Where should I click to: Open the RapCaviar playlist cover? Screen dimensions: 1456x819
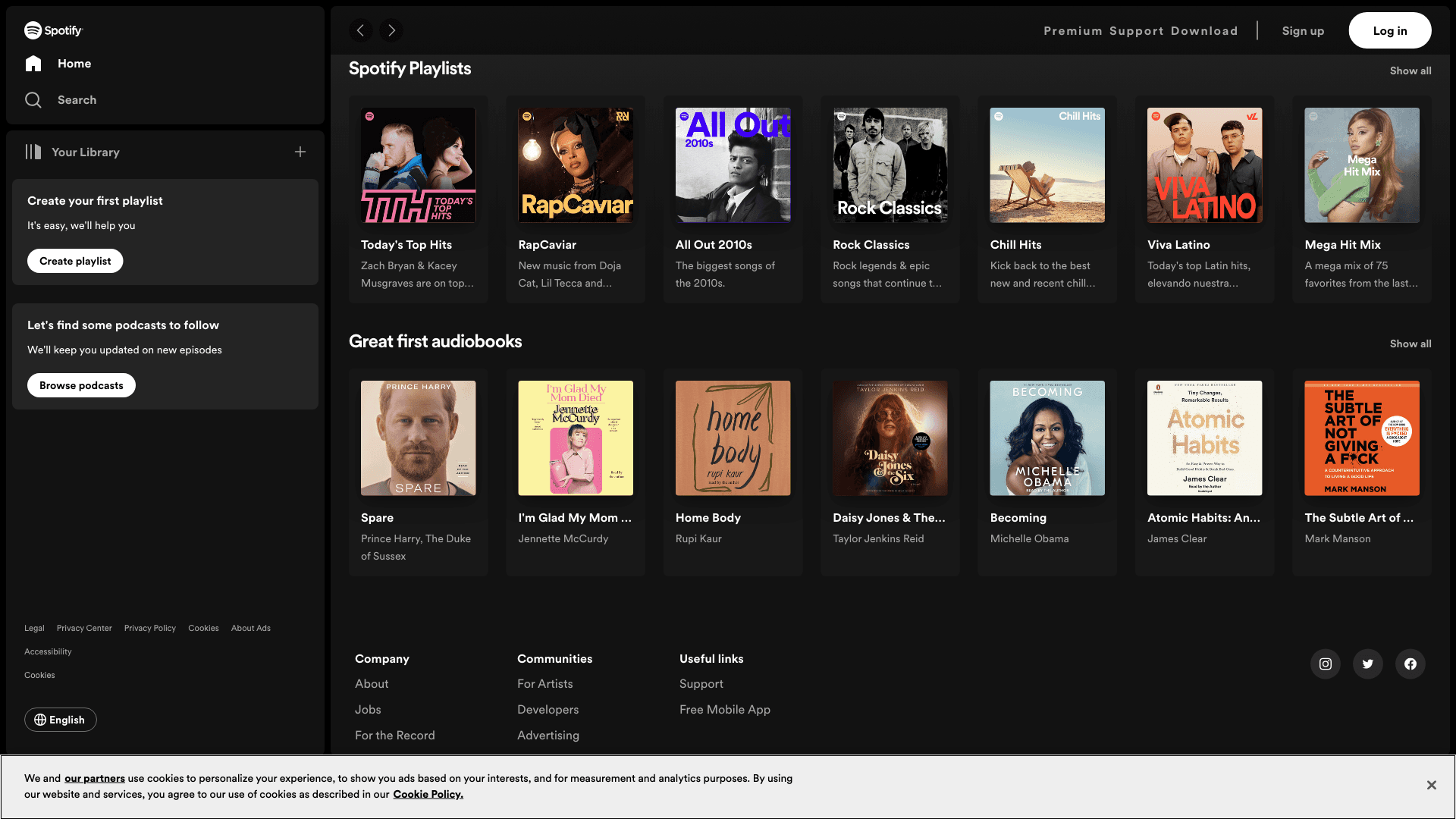click(576, 165)
